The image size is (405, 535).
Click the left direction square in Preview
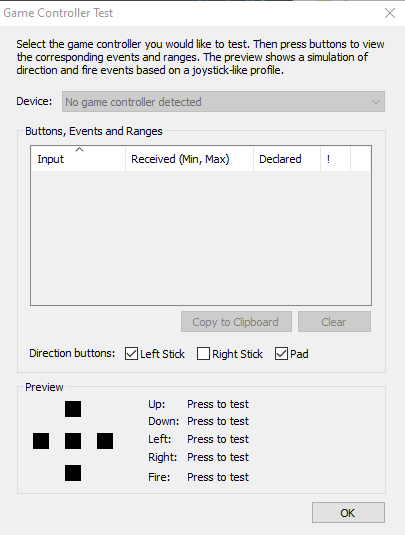pyautogui.click(x=41, y=441)
